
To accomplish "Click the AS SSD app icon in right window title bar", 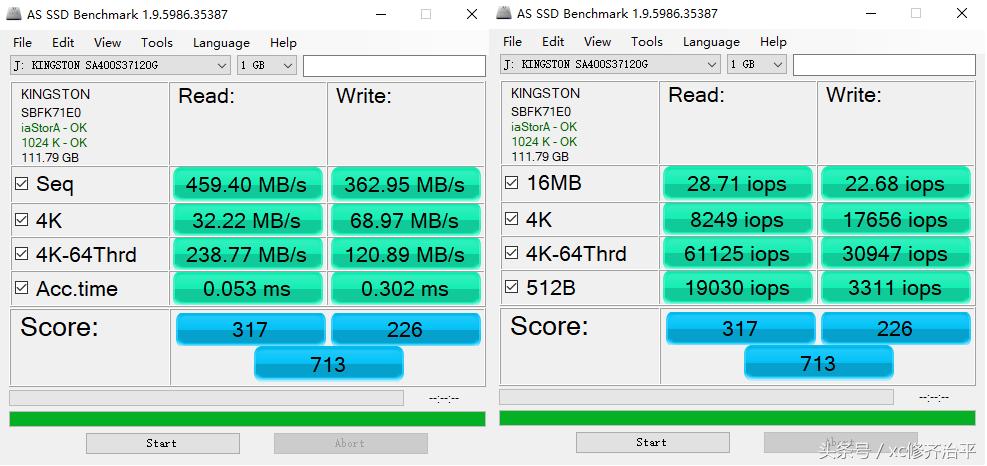I will tap(502, 13).
